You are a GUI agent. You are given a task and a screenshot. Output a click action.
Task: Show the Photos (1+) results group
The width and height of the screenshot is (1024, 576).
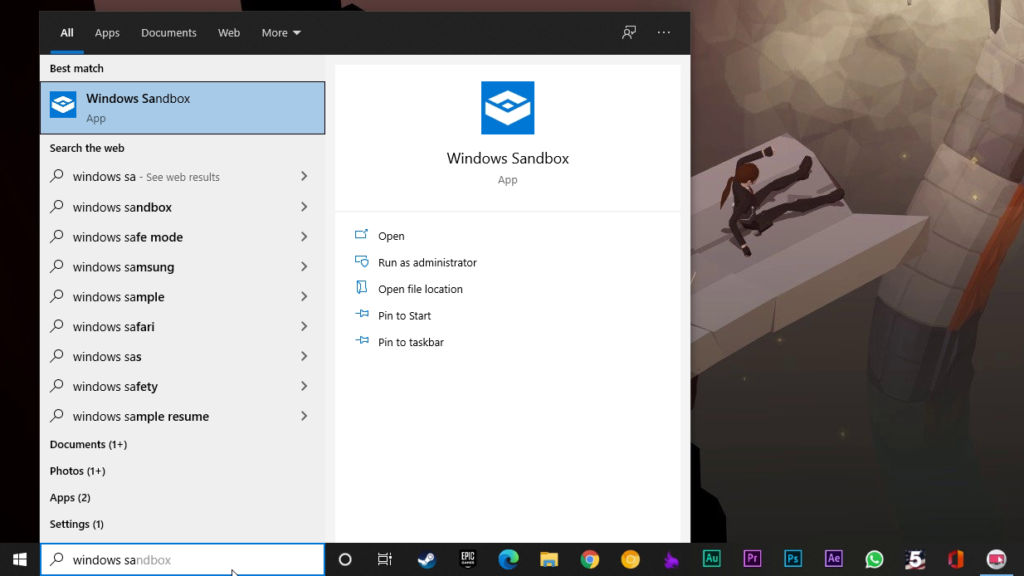click(x=77, y=471)
